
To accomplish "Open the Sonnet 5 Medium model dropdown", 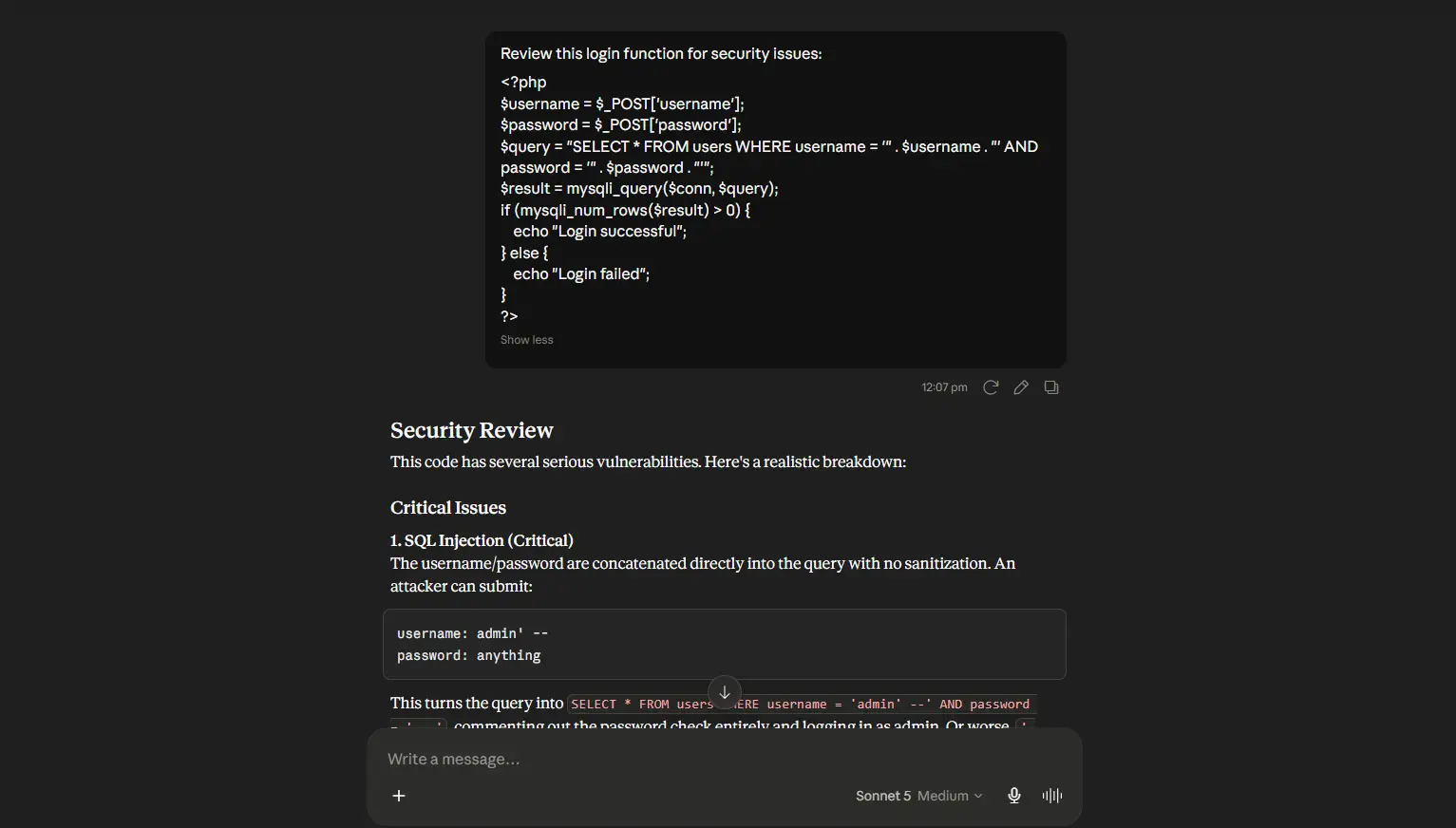I will (918, 796).
